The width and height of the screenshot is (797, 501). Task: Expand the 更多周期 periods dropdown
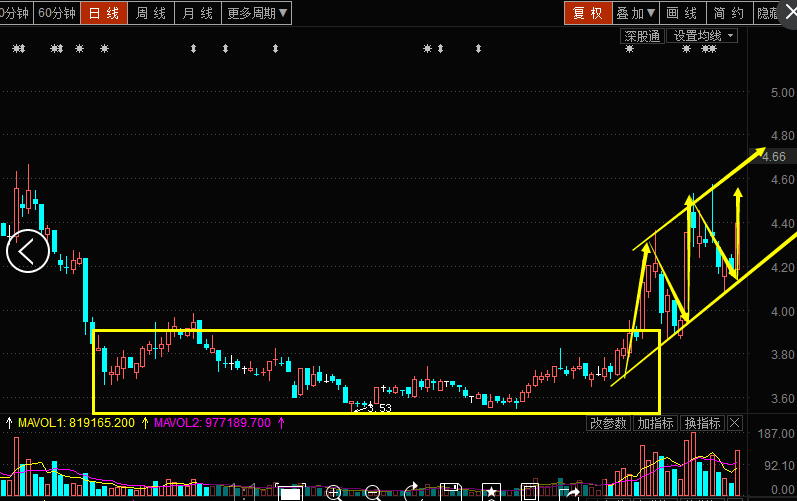pos(257,13)
